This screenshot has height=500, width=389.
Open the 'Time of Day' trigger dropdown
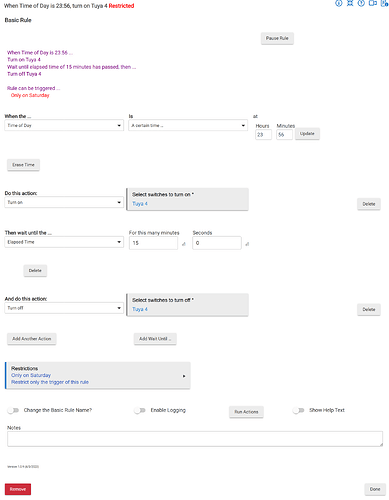[64, 125]
